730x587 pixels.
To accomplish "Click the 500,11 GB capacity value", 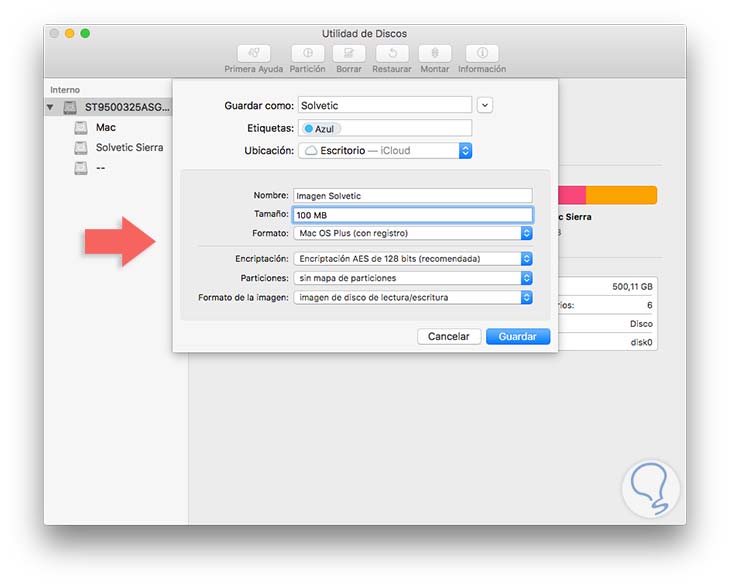I will point(632,287).
